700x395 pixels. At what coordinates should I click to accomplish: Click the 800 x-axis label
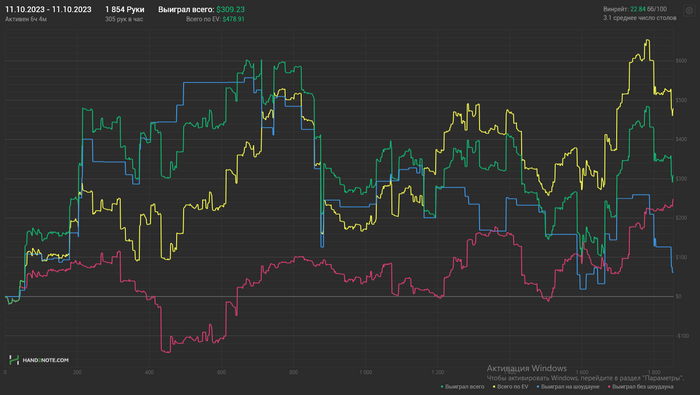(x=293, y=372)
